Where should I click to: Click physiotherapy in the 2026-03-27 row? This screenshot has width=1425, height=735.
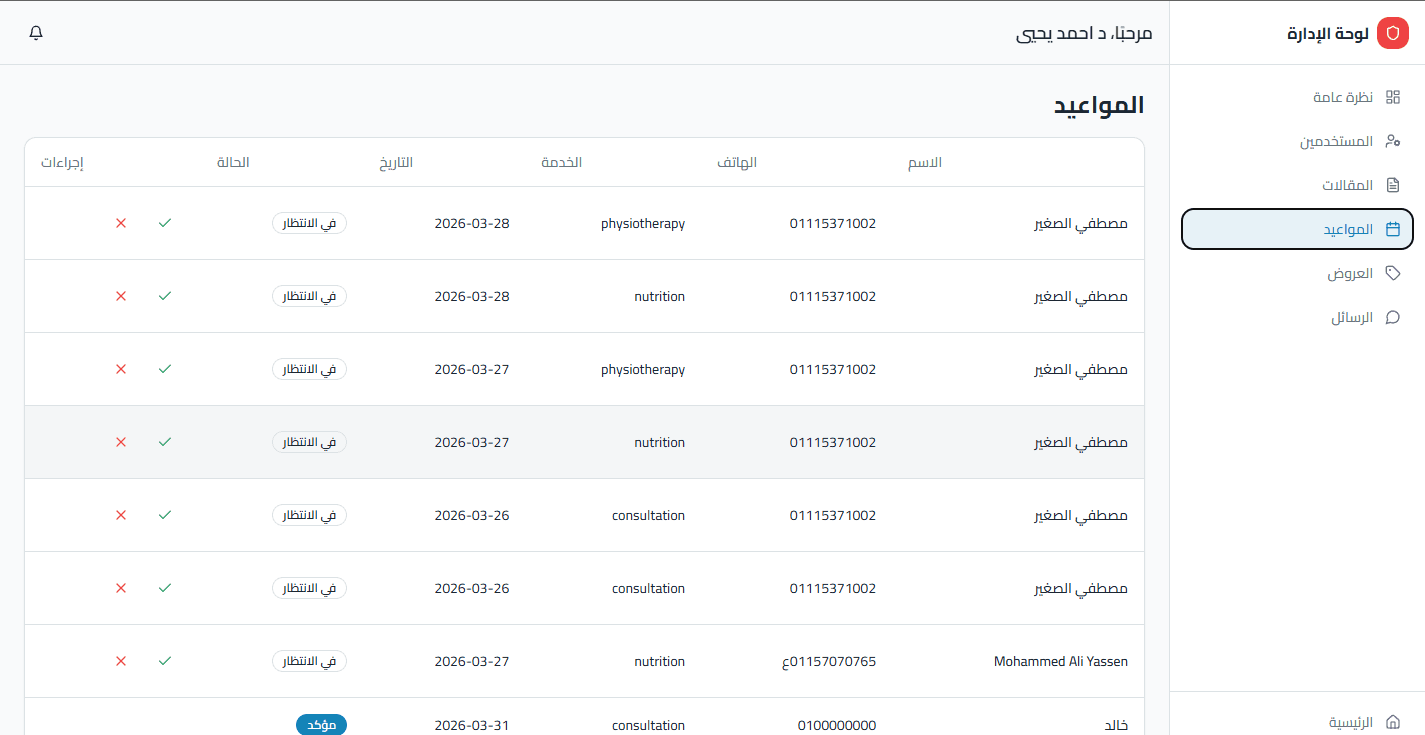[643, 369]
